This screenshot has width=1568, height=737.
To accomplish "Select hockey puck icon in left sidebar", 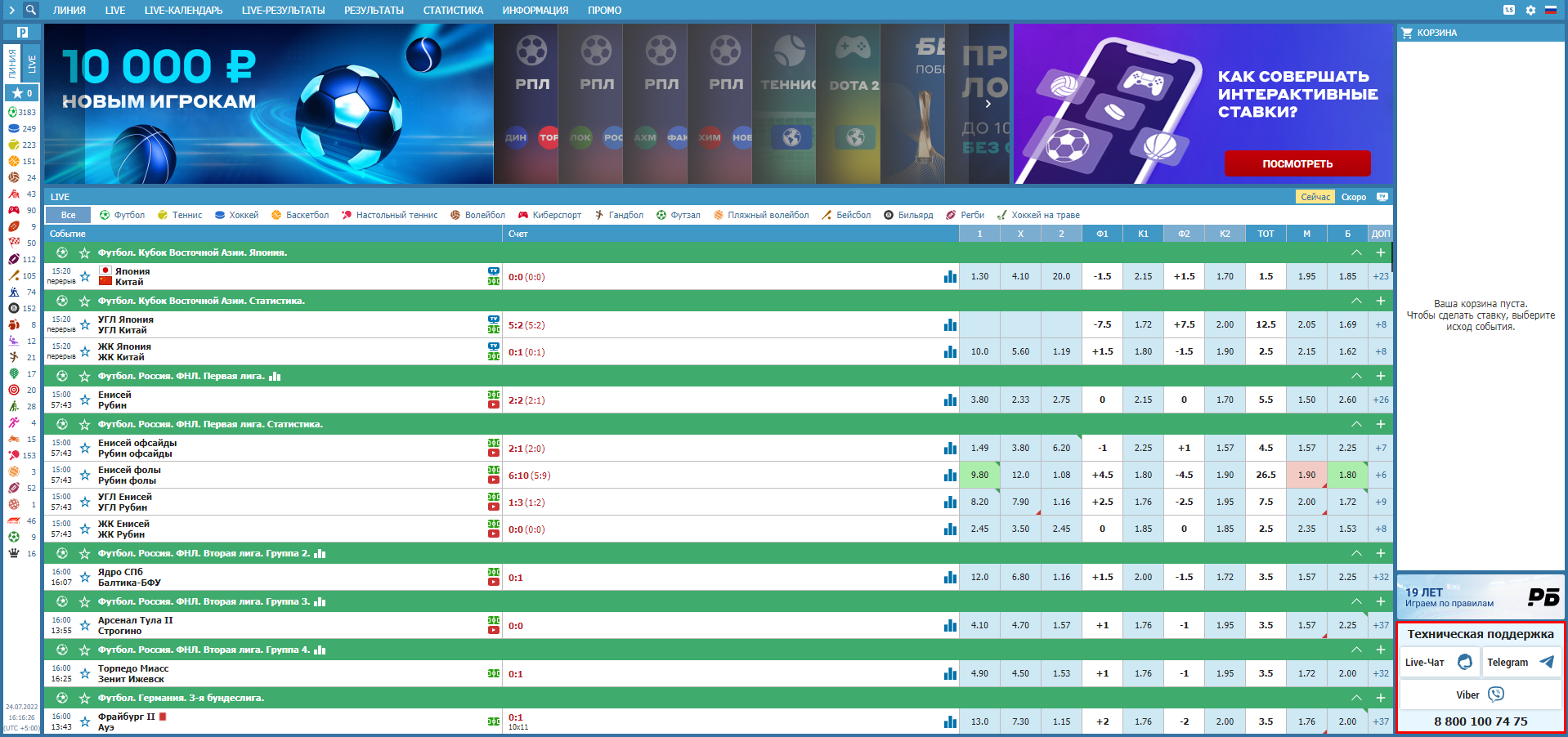I will pos(14,128).
